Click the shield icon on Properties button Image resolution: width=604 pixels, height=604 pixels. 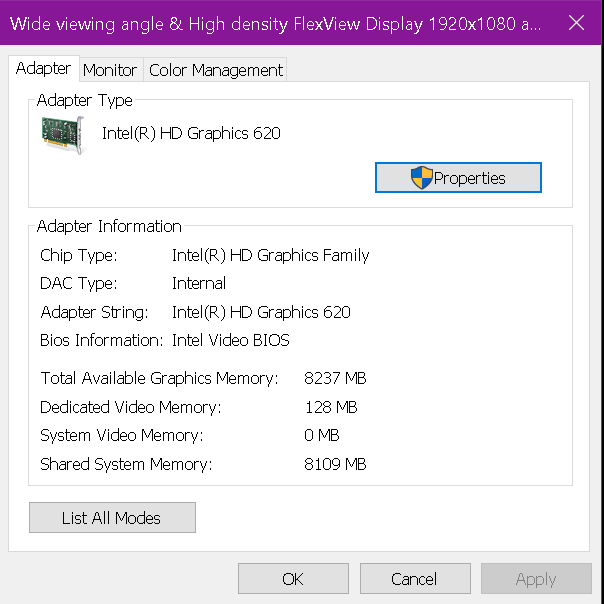click(x=421, y=178)
